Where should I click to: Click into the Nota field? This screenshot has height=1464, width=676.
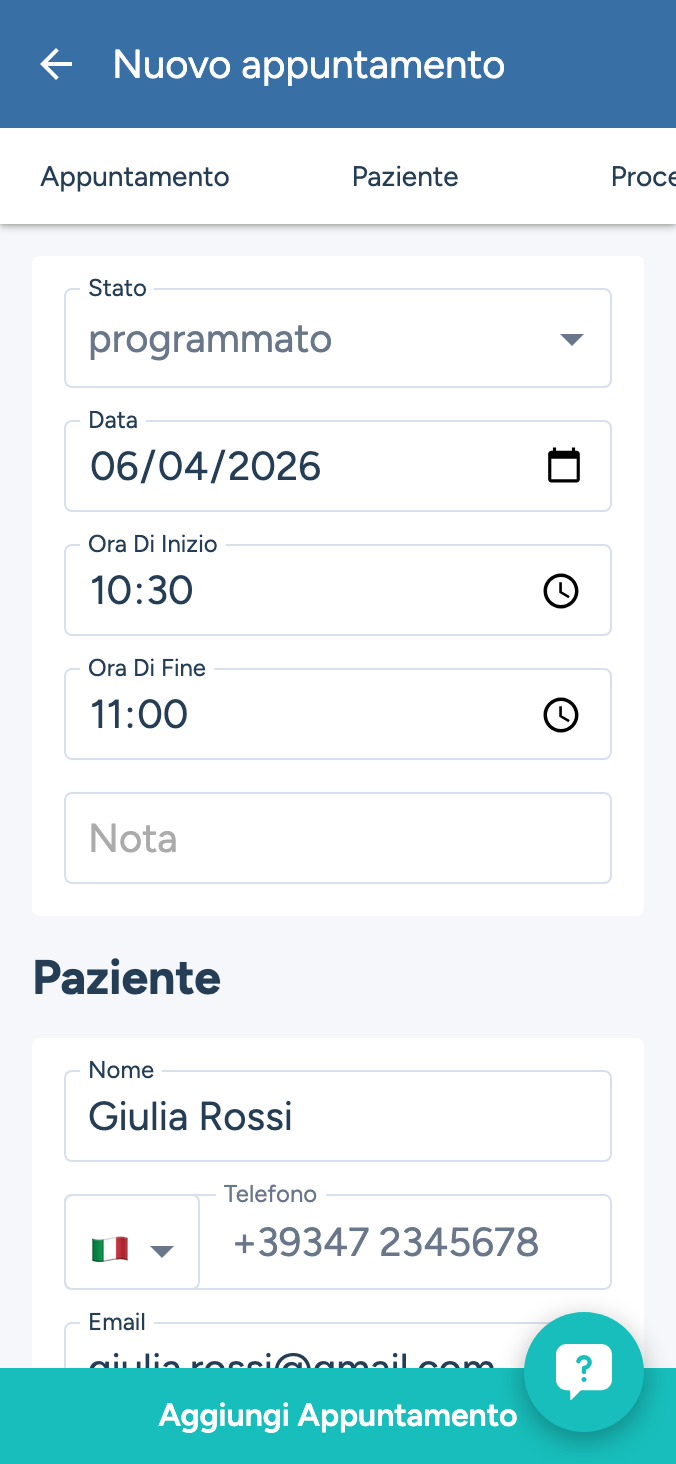click(x=338, y=838)
